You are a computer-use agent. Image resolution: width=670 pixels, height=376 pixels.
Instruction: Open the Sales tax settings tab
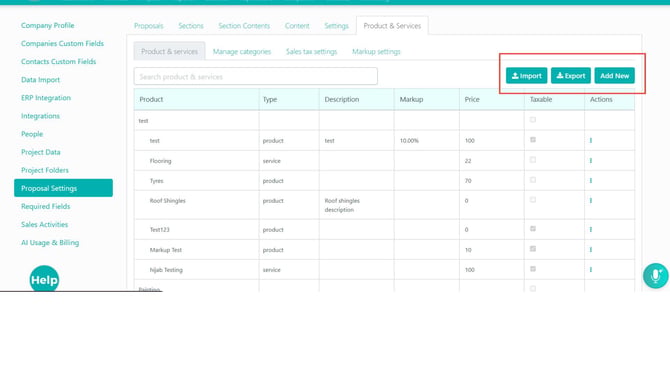point(311,52)
